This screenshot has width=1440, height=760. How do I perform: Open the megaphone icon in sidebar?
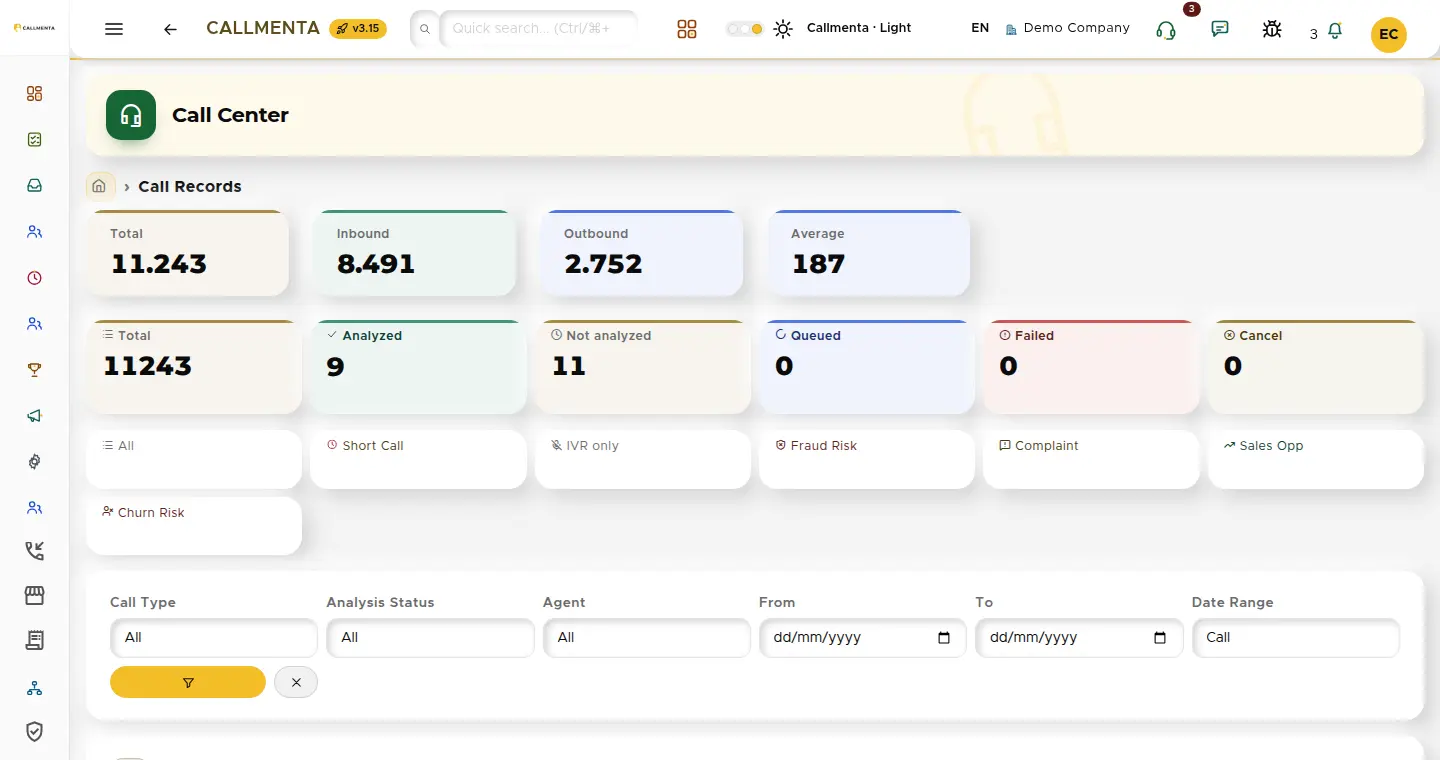35,416
